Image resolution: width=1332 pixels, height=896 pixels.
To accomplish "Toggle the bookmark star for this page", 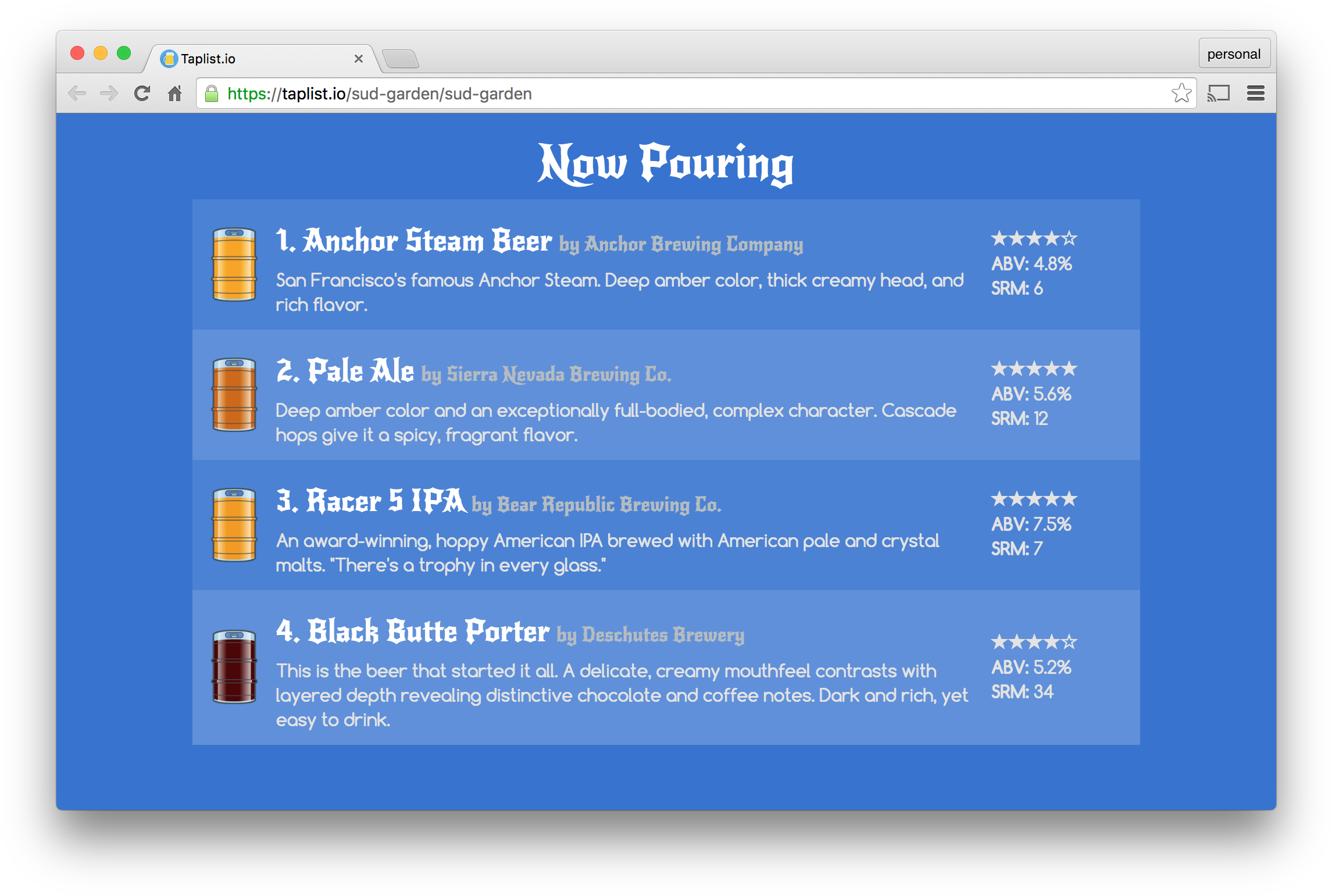I will click(1181, 93).
